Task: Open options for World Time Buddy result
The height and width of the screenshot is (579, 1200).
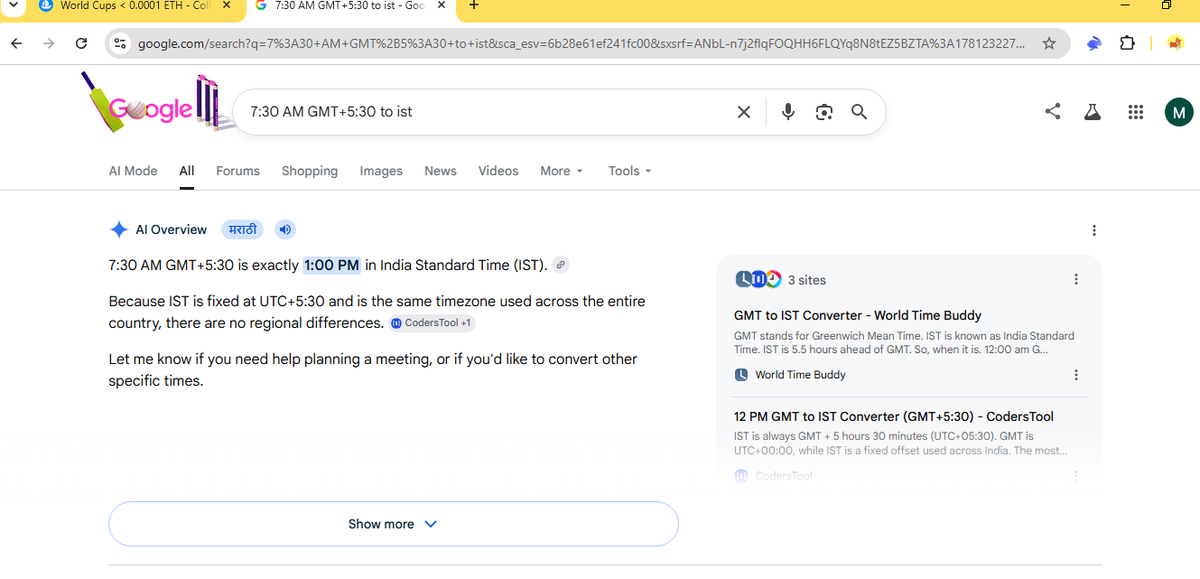Action: click(x=1076, y=375)
